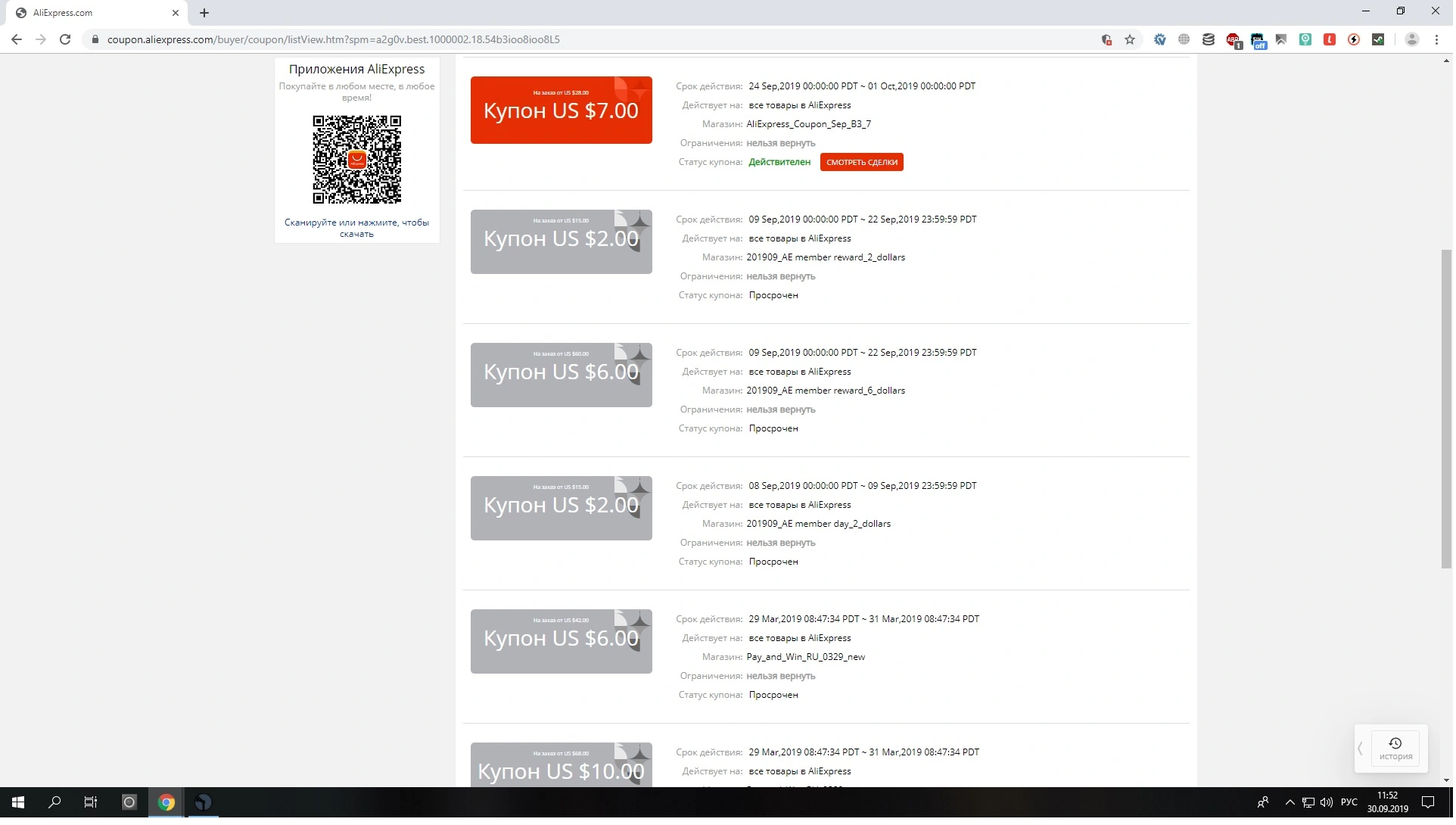Click the 'СМОТРЕТЬ СДЕЛКИ' button

(862, 162)
